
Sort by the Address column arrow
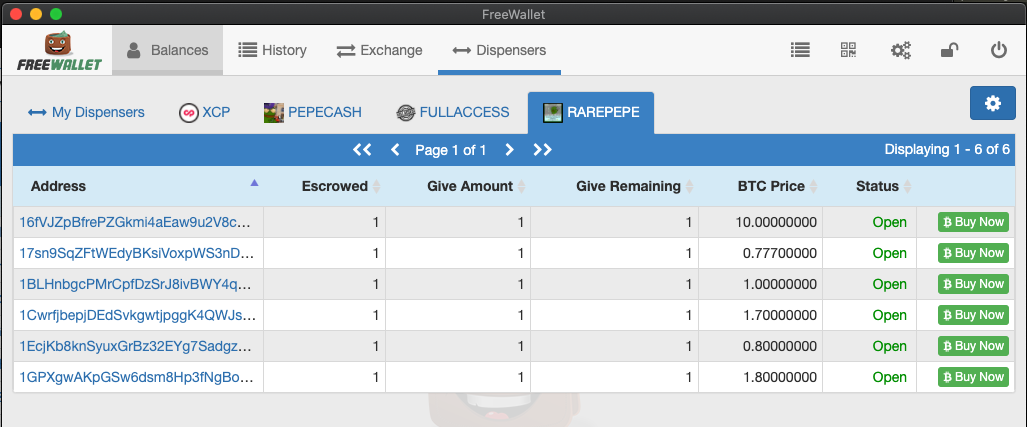[254, 183]
